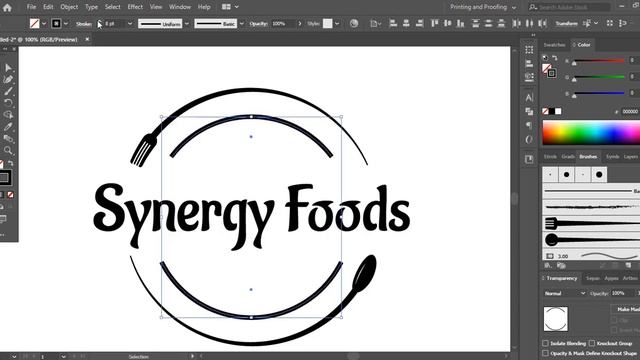Screen dimensions: 640x360
Task: Click Vertical Align Center icon
Action: click(448, 24)
